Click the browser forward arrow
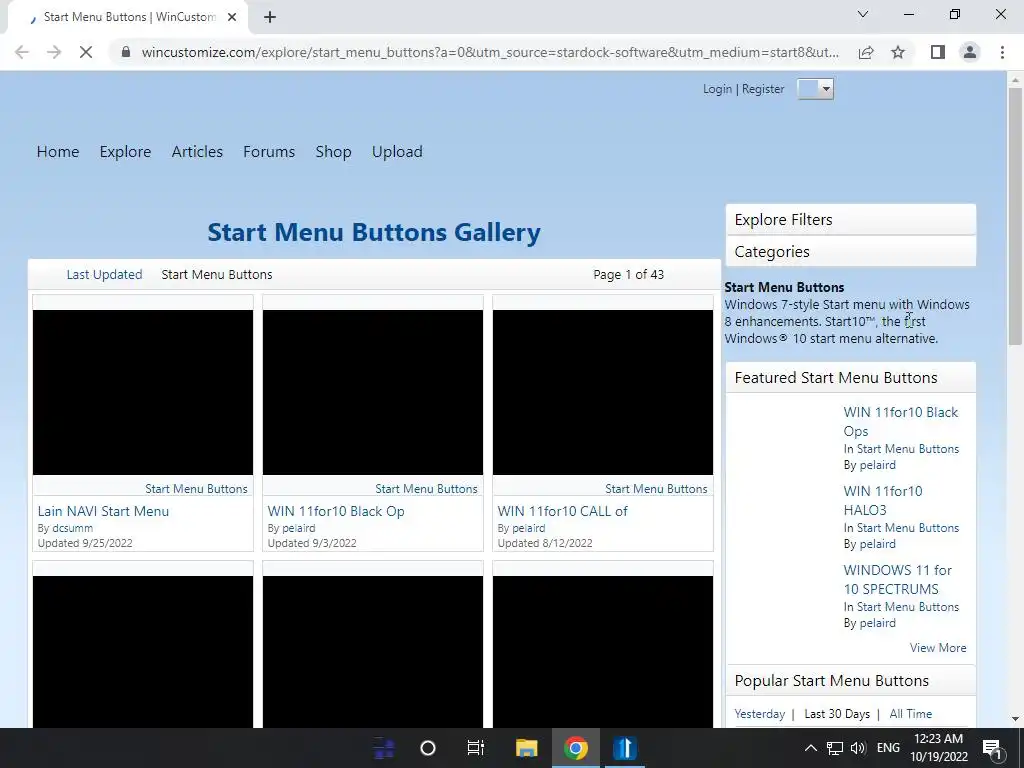1024x768 pixels. pyautogui.click(x=54, y=52)
